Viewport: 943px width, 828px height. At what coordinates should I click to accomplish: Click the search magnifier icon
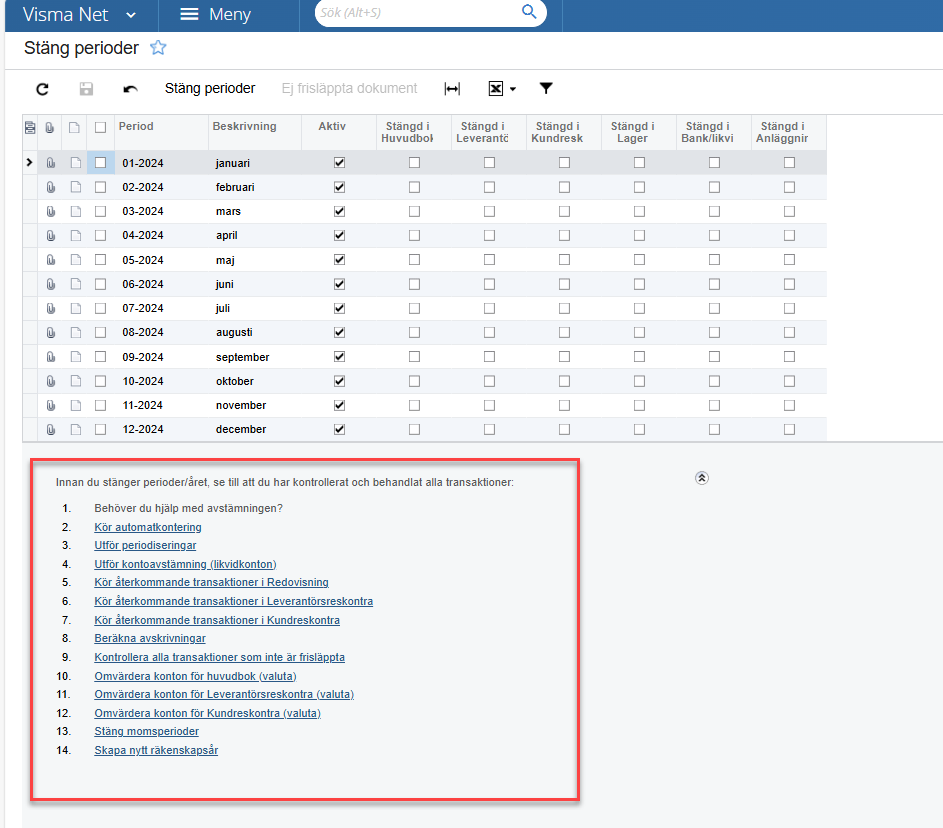(529, 12)
